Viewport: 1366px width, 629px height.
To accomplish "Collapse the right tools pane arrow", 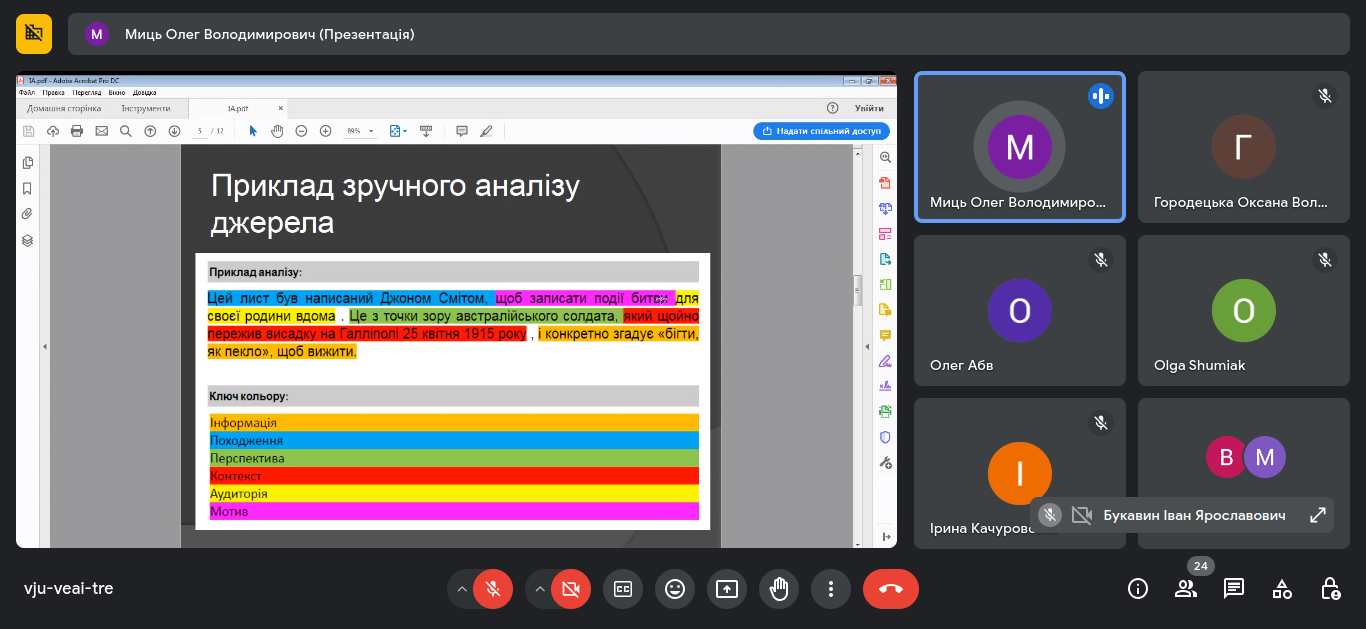I will click(x=867, y=347).
